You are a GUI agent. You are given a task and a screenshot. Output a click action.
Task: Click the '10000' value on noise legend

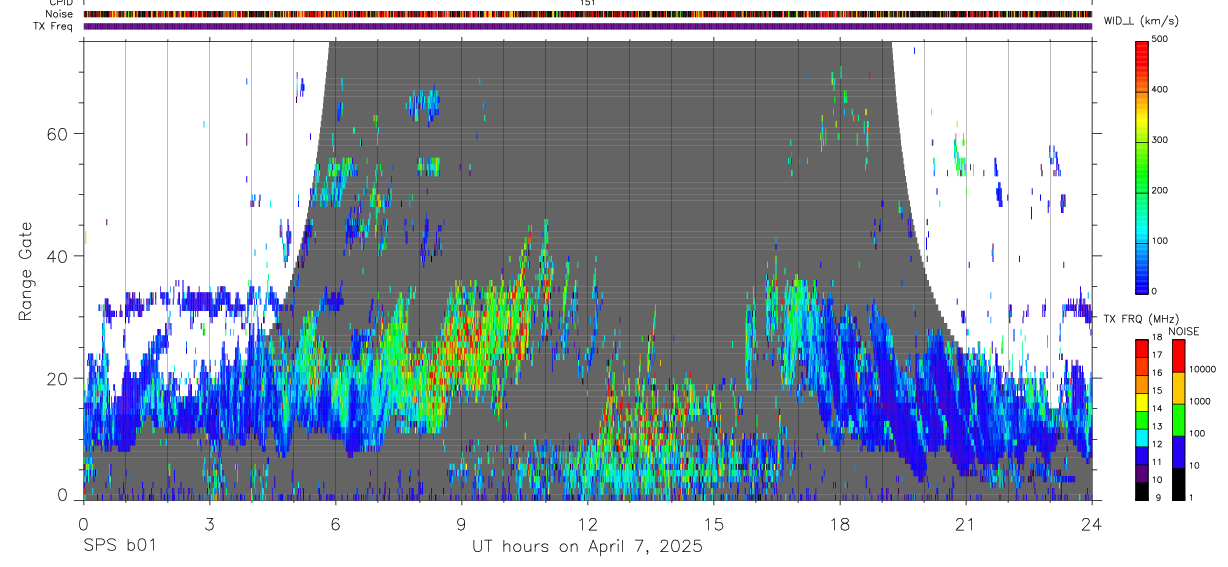[1203, 369]
